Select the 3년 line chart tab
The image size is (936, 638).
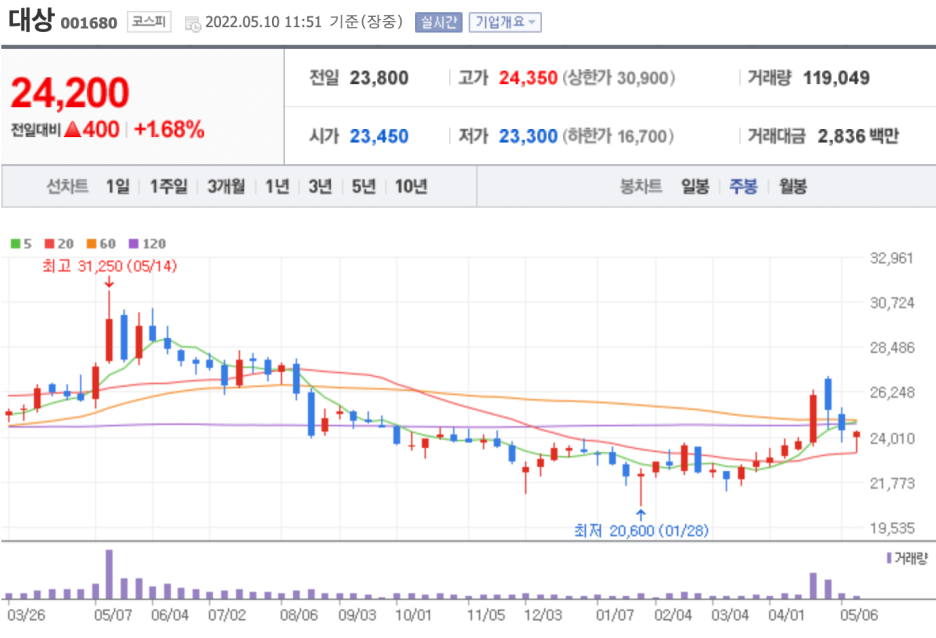tap(320, 186)
